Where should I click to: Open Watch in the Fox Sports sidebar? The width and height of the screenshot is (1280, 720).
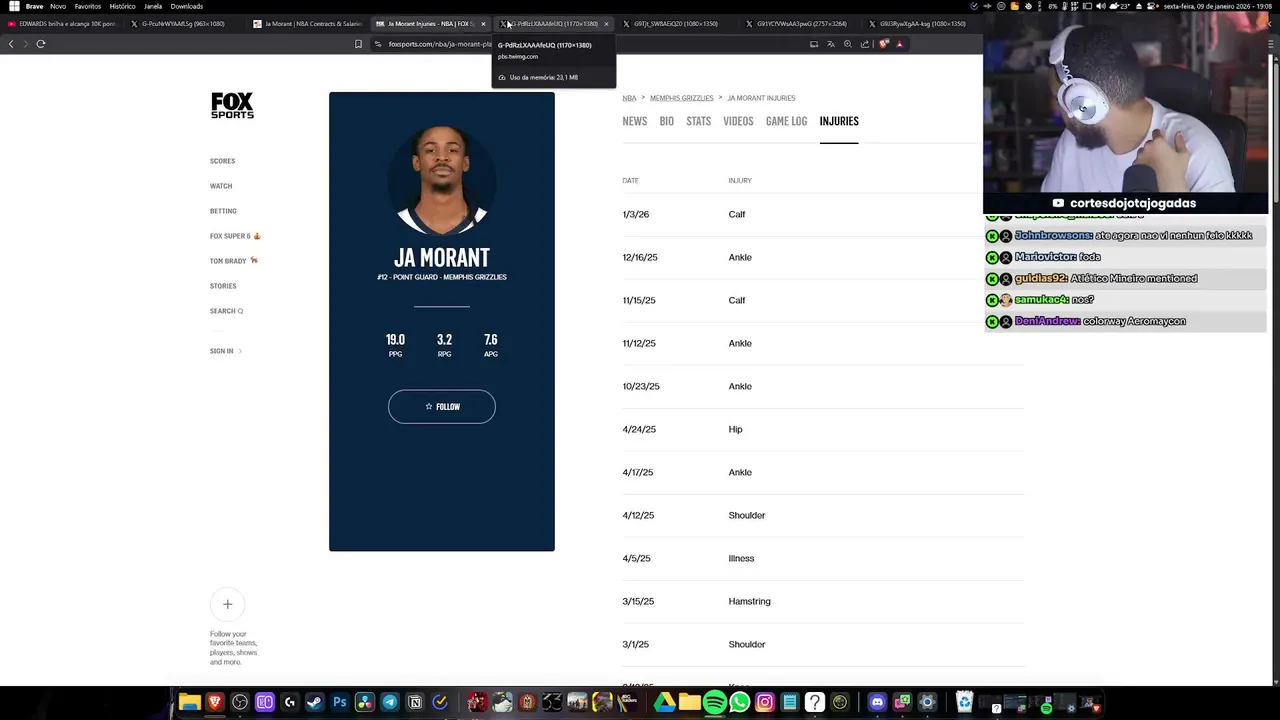(221, 186)
